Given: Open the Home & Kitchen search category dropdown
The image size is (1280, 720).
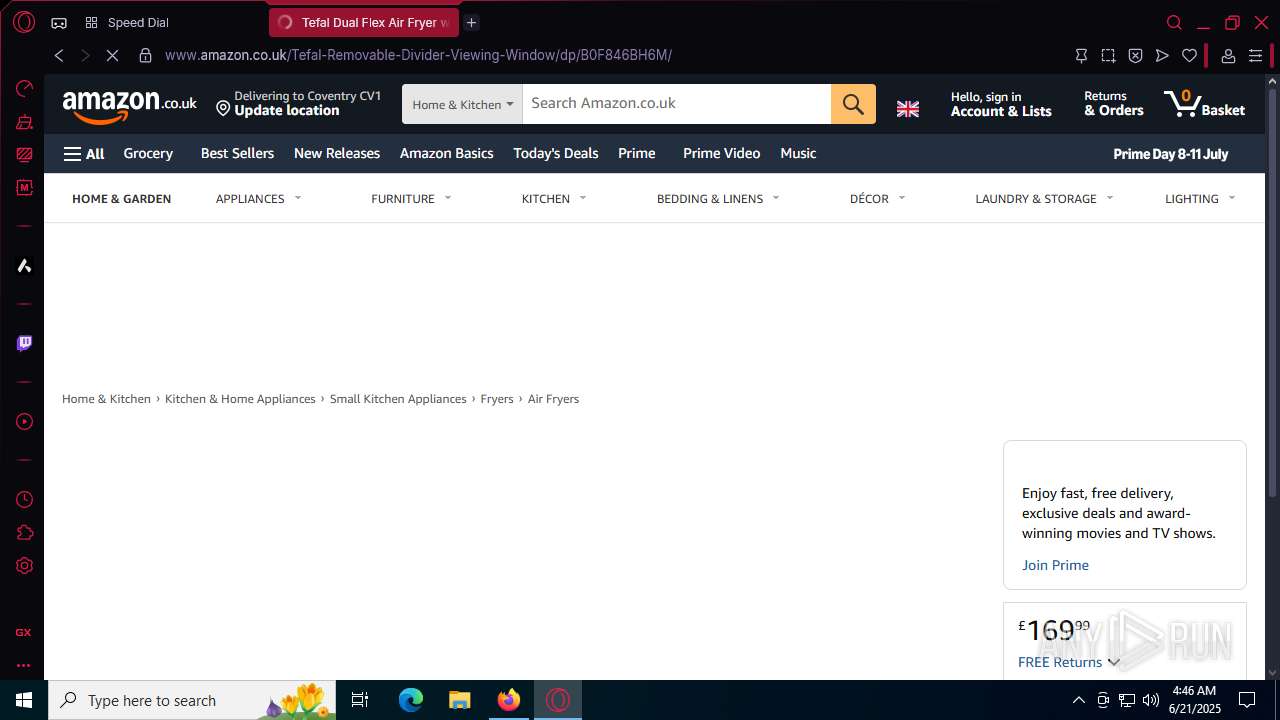Looking at the screenshot, I should click(x=462, y=104).
